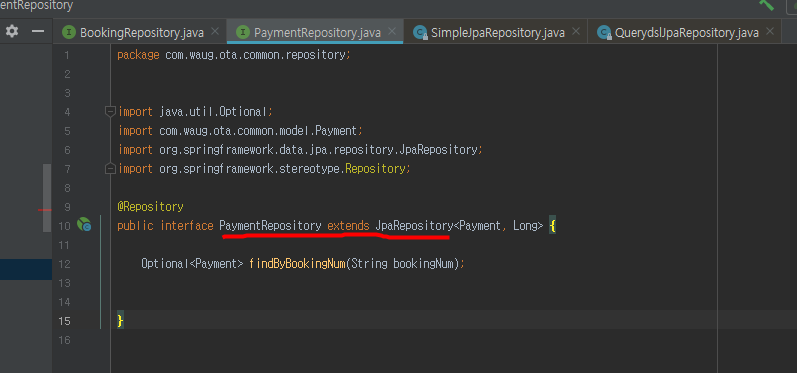797x373 pixels.
Task: Click the com.waug.ota.common.model.Payment import
Action: point(240,131)
